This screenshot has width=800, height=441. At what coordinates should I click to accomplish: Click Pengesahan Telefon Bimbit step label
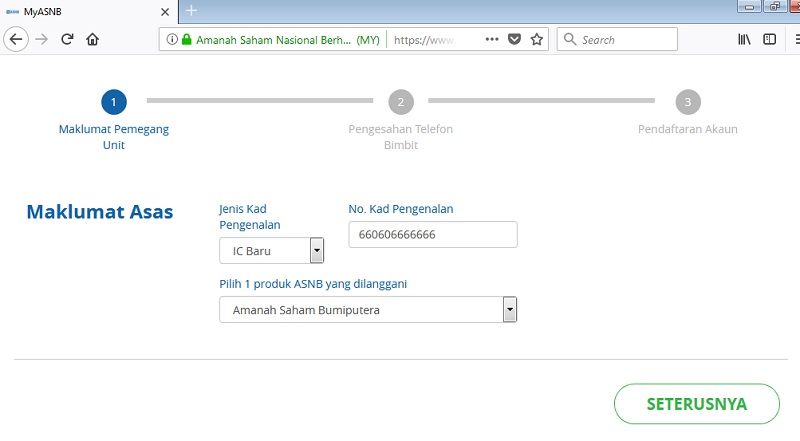[x=401, y=137]
